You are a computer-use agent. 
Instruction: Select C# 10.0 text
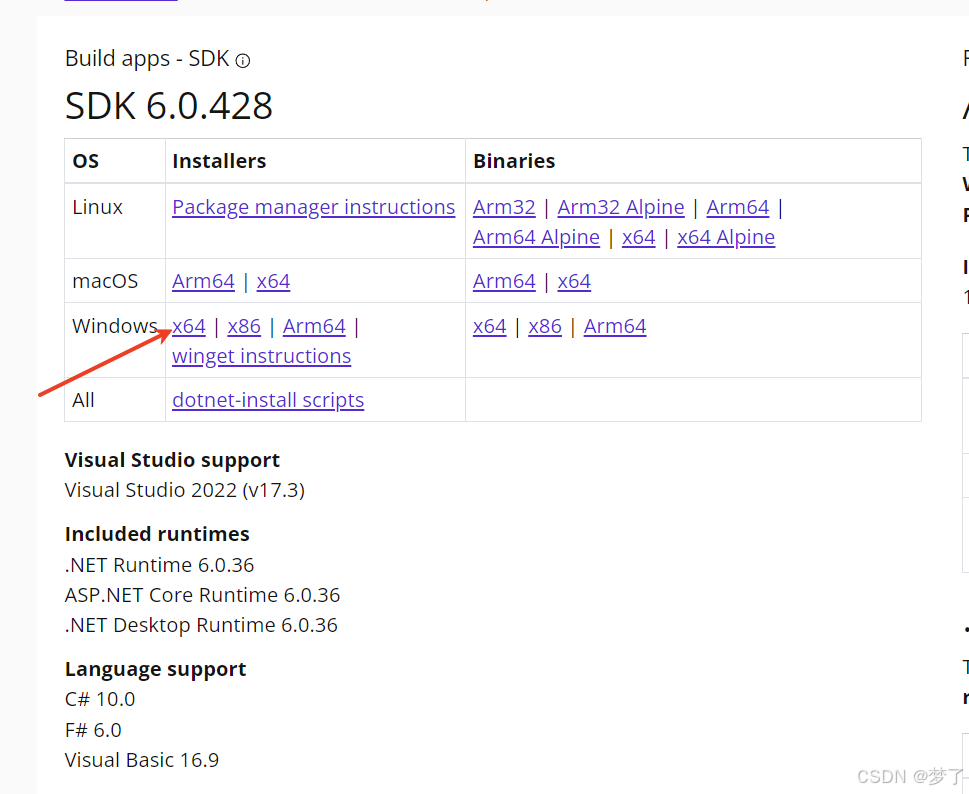click(100, 699)
